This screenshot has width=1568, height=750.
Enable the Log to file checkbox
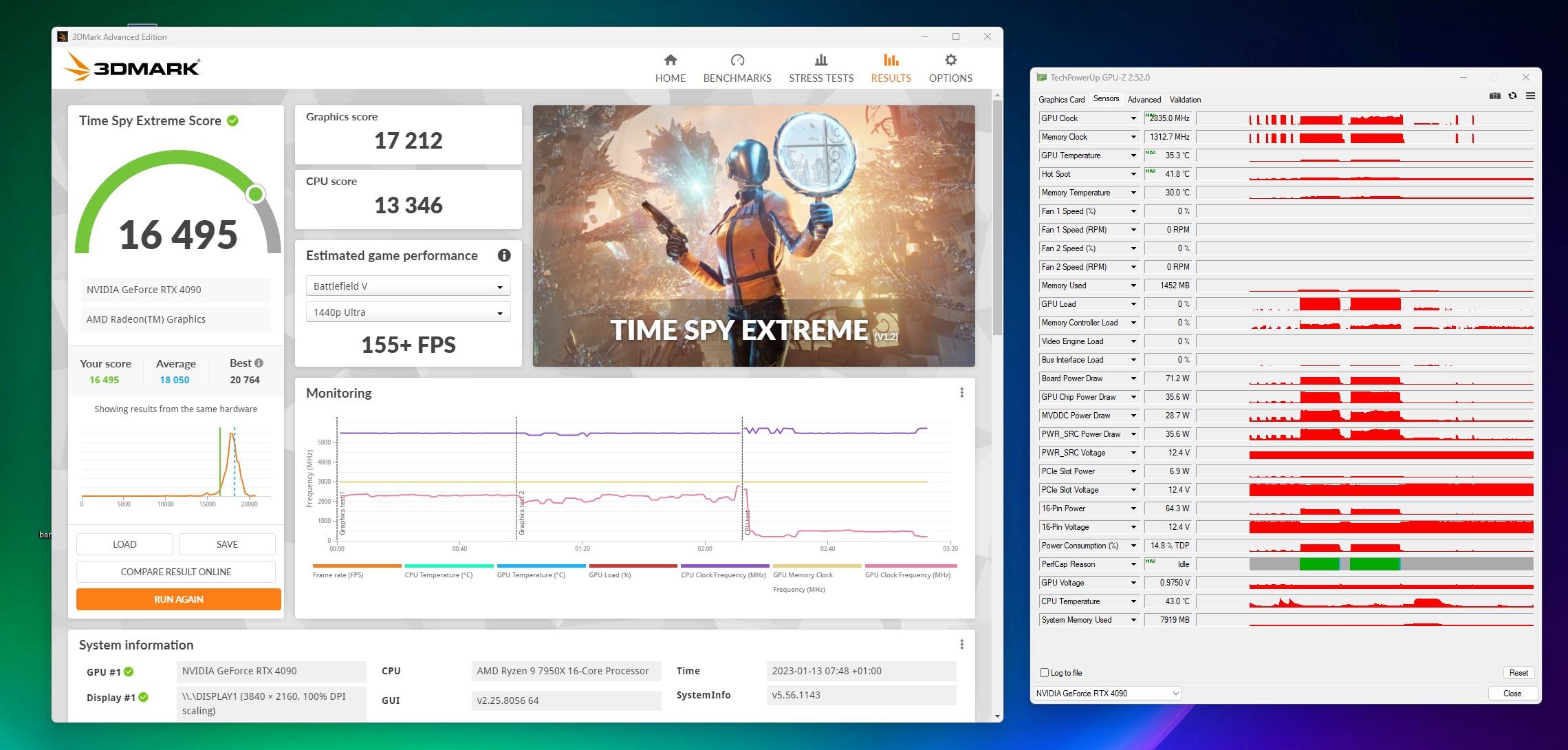click(1044, 673)
